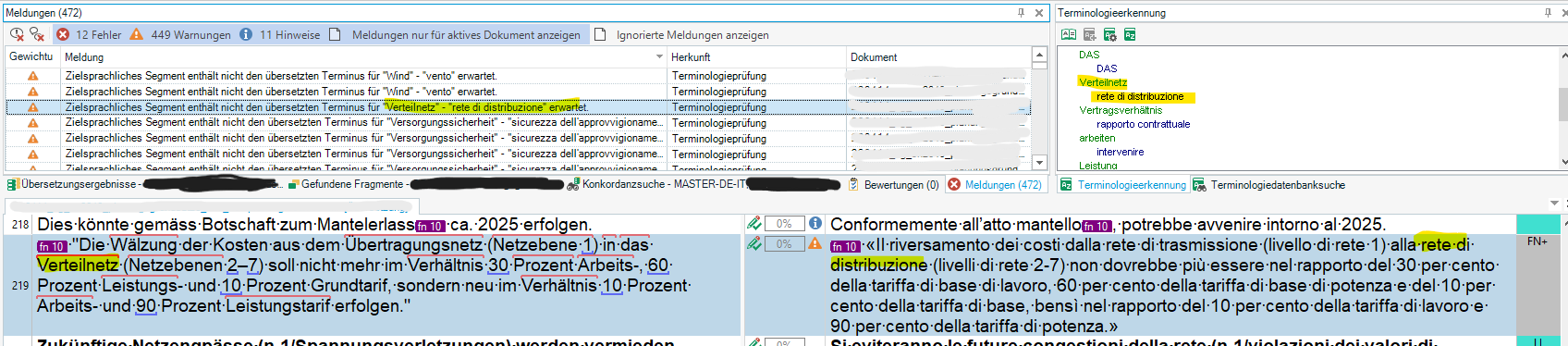Toggle the 11 Hinweise filter
The width and height of the screenshot is (1568, 346).
[x=279, y=34]
